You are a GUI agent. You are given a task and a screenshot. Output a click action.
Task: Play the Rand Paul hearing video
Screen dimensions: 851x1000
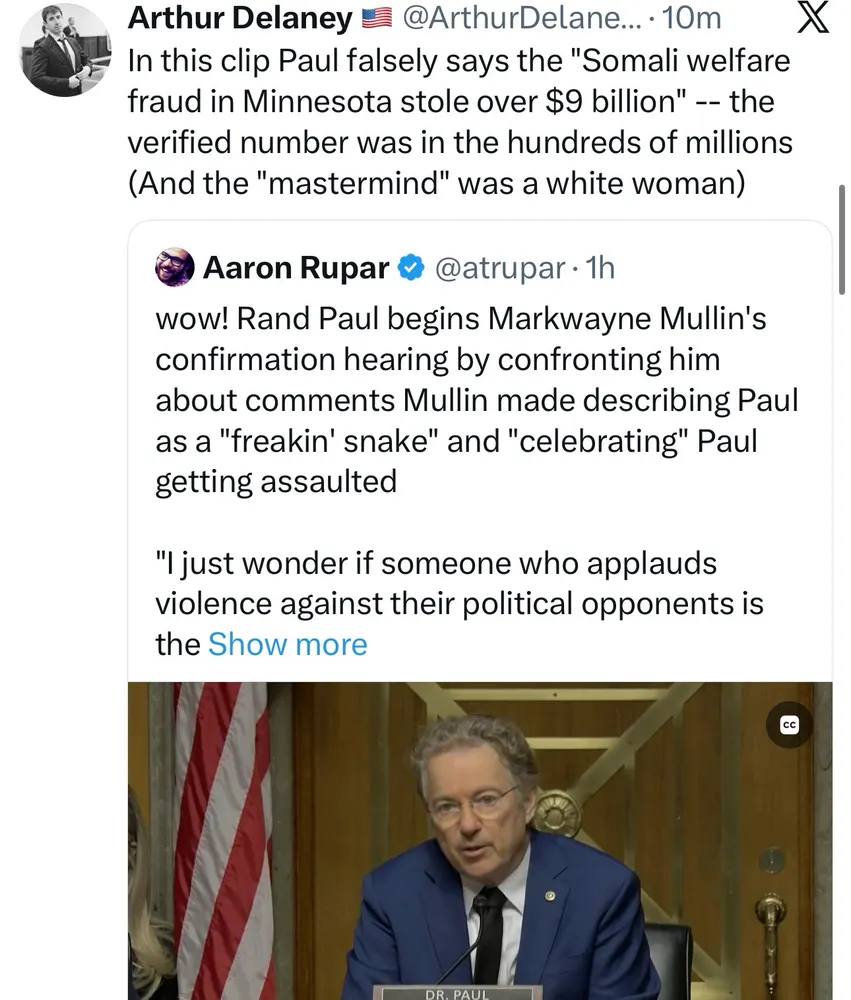(x=480, y=840)
